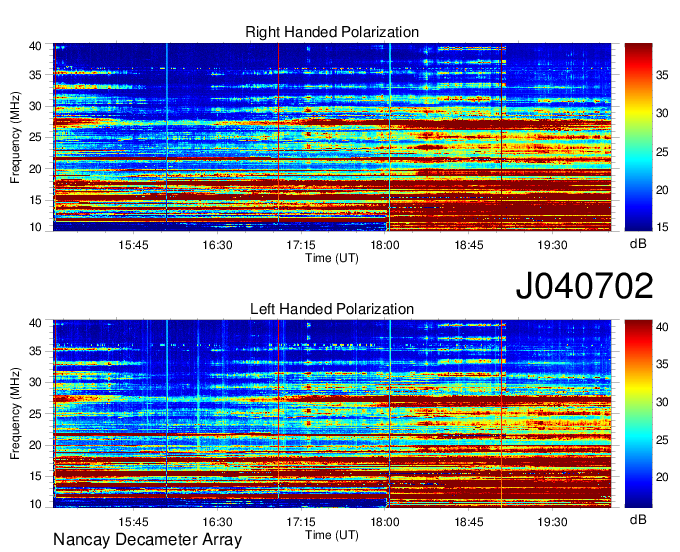Click the 35 frequency tick on bottom plot
Screen dimensions: 680x552
pyautogui.click(x=35, y=351)
